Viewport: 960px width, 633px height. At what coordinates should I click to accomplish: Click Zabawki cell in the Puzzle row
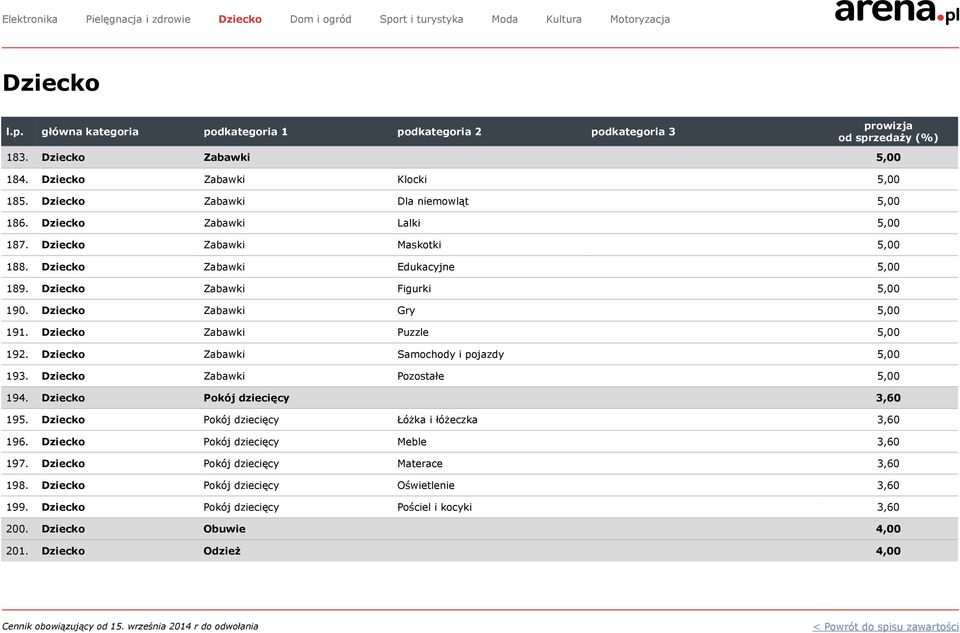click(224, 332)
